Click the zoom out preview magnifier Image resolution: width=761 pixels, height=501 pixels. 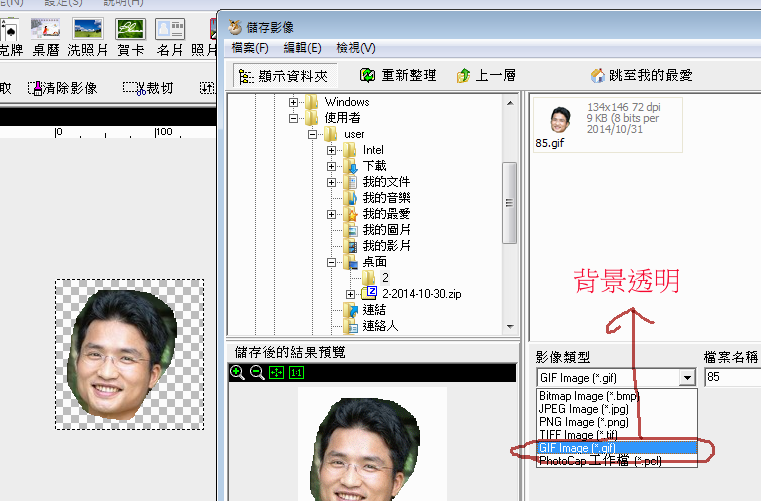(256, 372)
